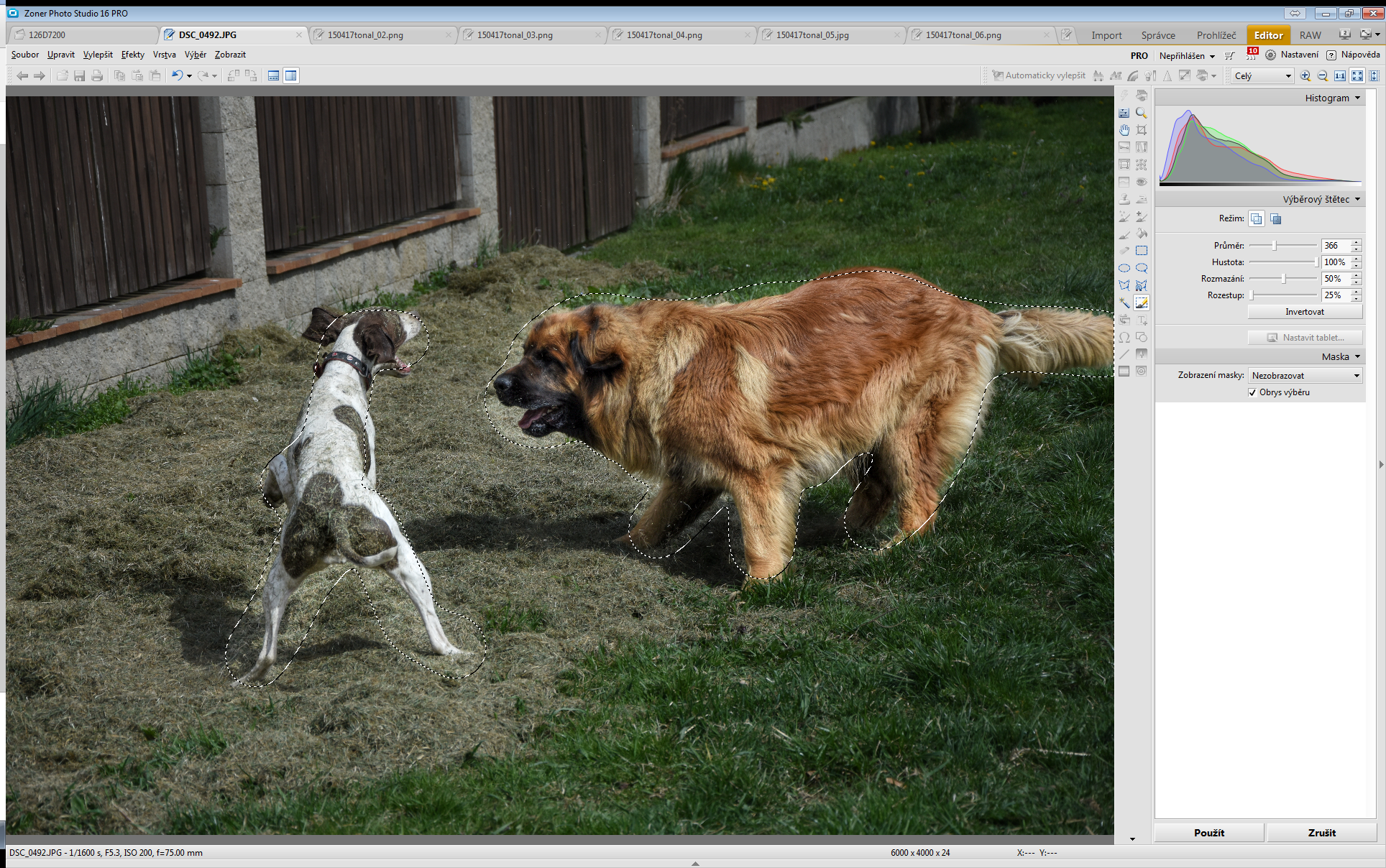Switch to add-to-selection mode (first Režim button)
The image size is (1386, 868).
click(x=1256, y=218)
